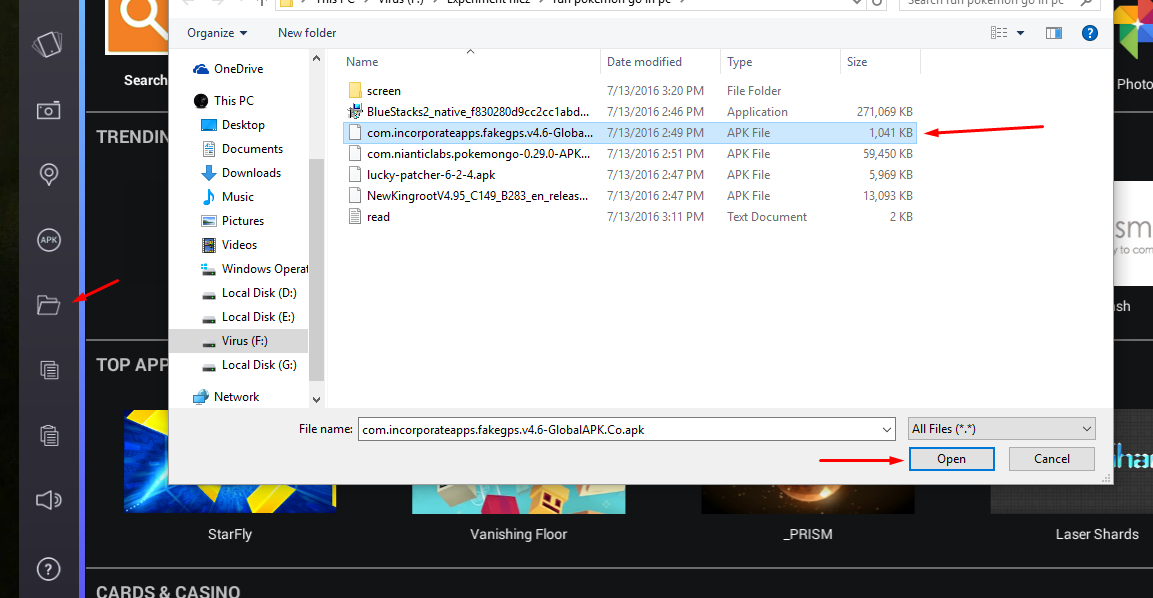Click the File name input field
This screenshot has height=598, width=1153.
tap(618, 430)
